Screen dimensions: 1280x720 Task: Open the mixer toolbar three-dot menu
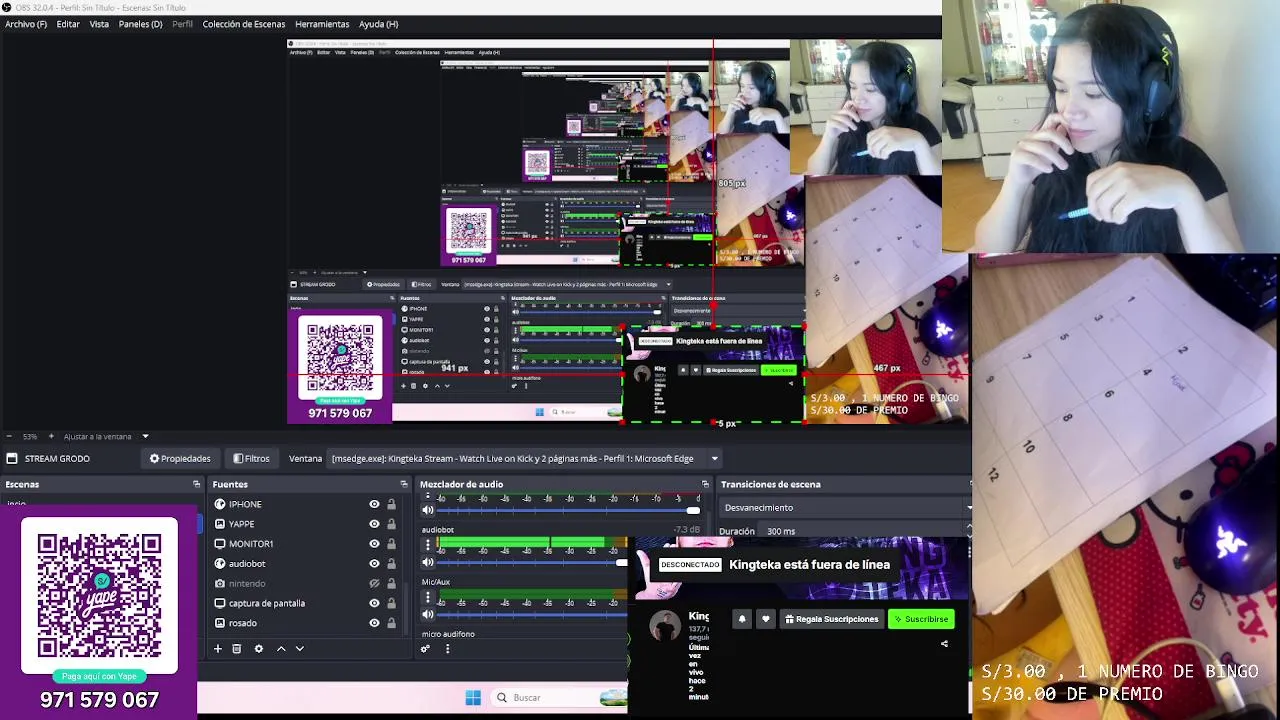447,649
